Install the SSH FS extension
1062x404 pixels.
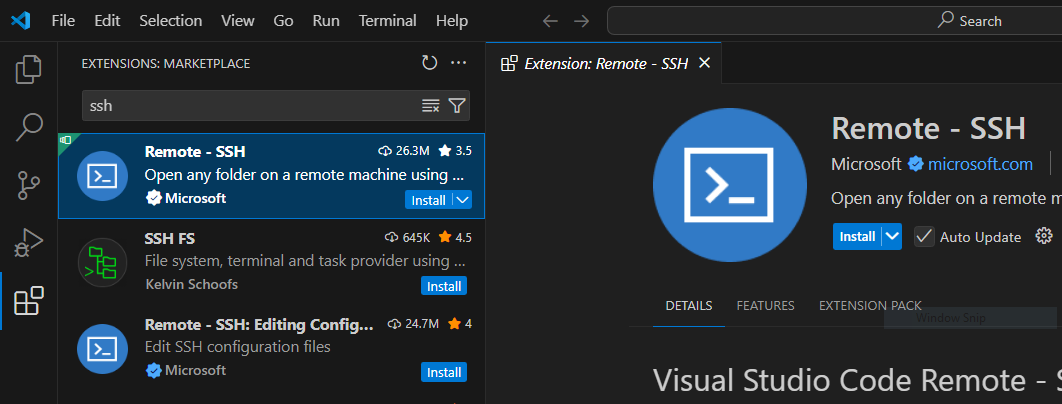444,286
